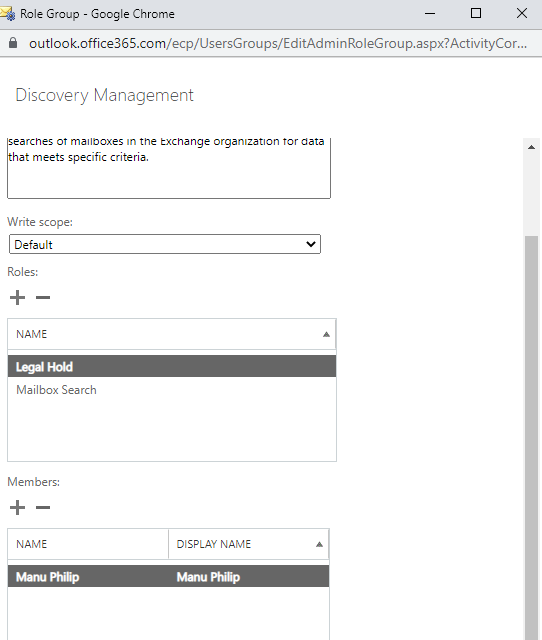Maximize the Role Group window
542x640 pixels.
475,13
